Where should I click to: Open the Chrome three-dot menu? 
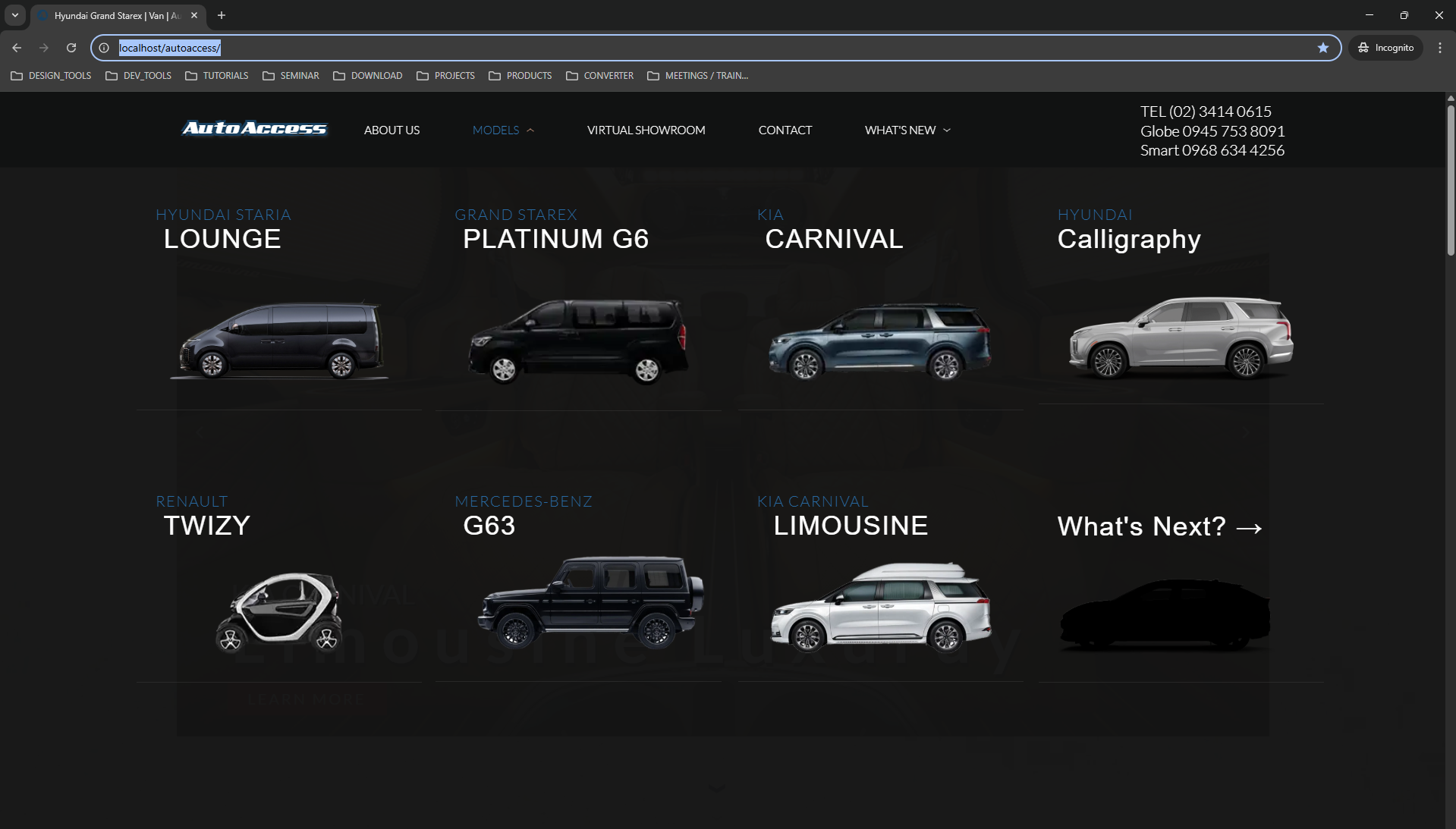pyautogui.click(x=1440, y=48)
